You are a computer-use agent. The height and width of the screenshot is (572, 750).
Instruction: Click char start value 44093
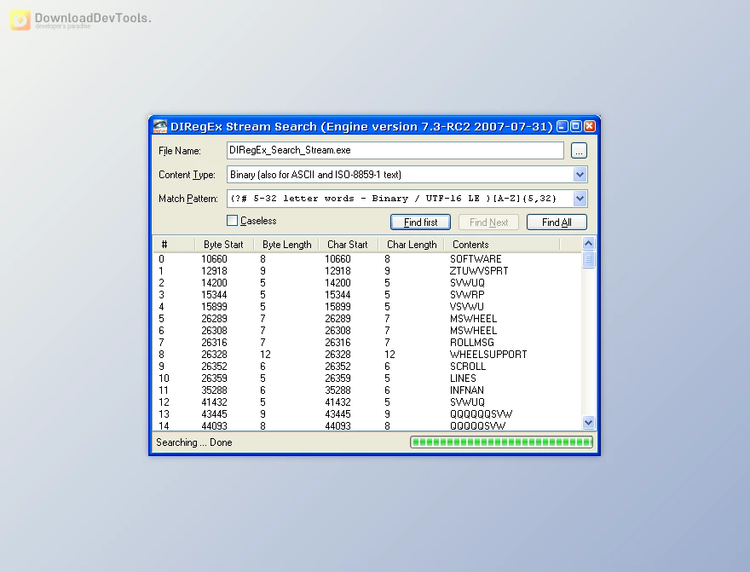(x=338, y=426)
